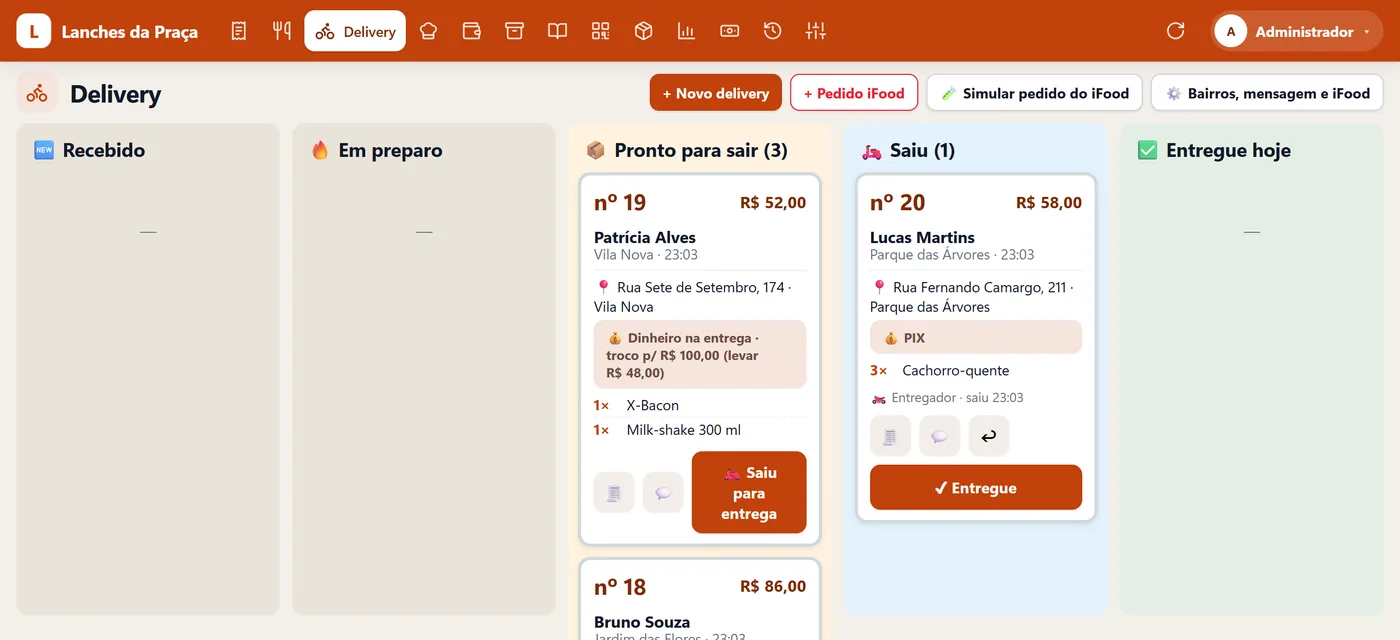Click the X-Bacon item line
Image resolution: width=1400 pixels, height=640 pixels.
pyautogui.click(x=700, y=405)
